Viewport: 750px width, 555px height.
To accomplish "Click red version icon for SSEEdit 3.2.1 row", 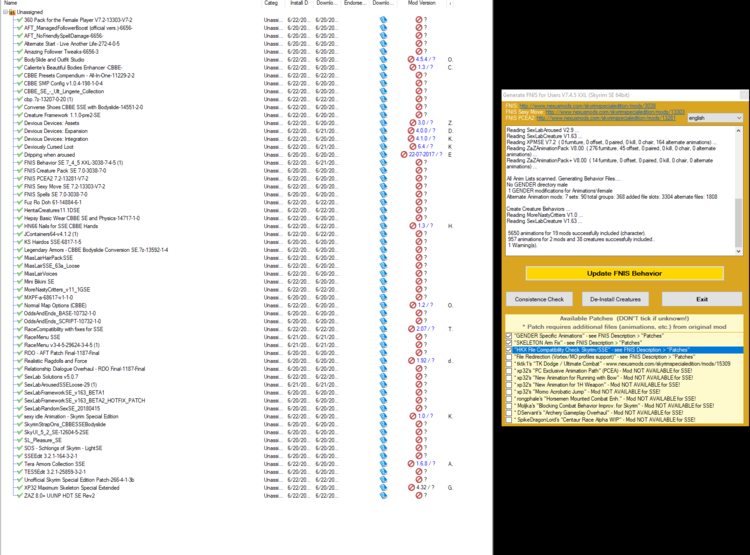I will tap(419, 456).
